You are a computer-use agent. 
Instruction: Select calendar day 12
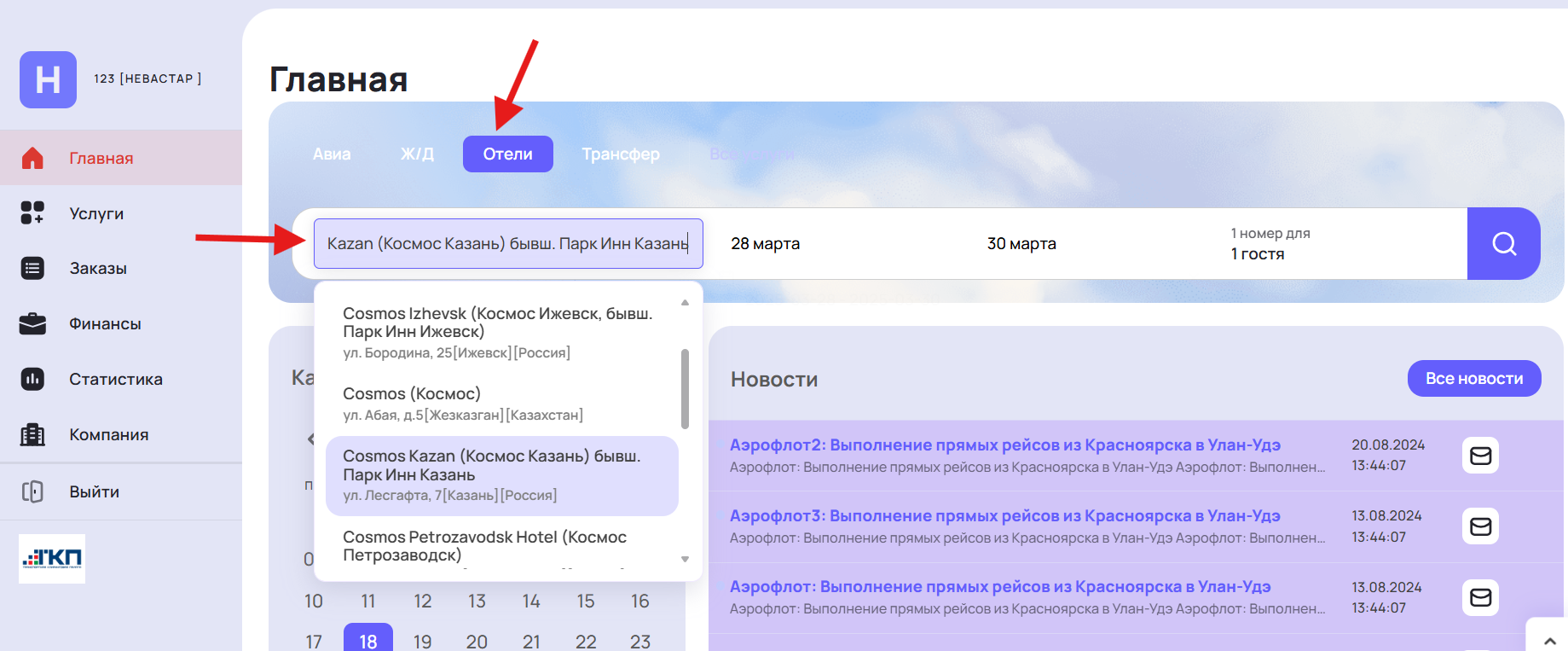423,601
